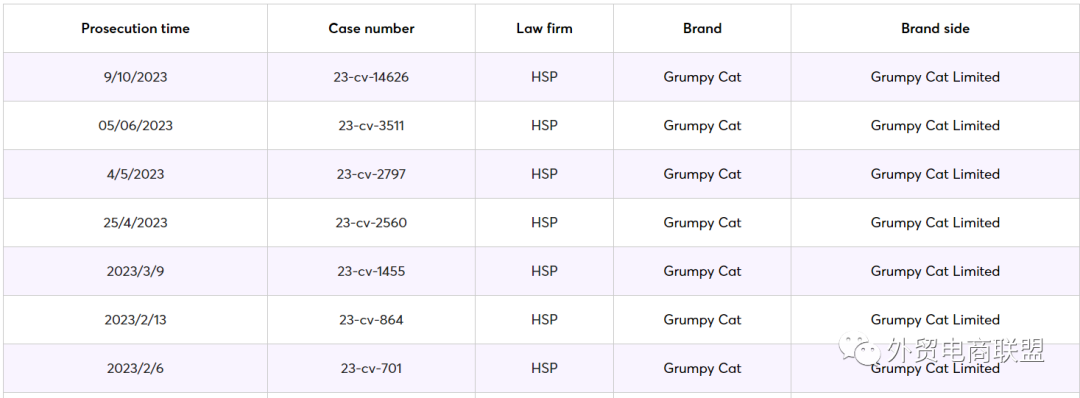Click the prosecution date 25/4/2023
Viewport: 1080px width, 398px height.
tap(135, 222)
